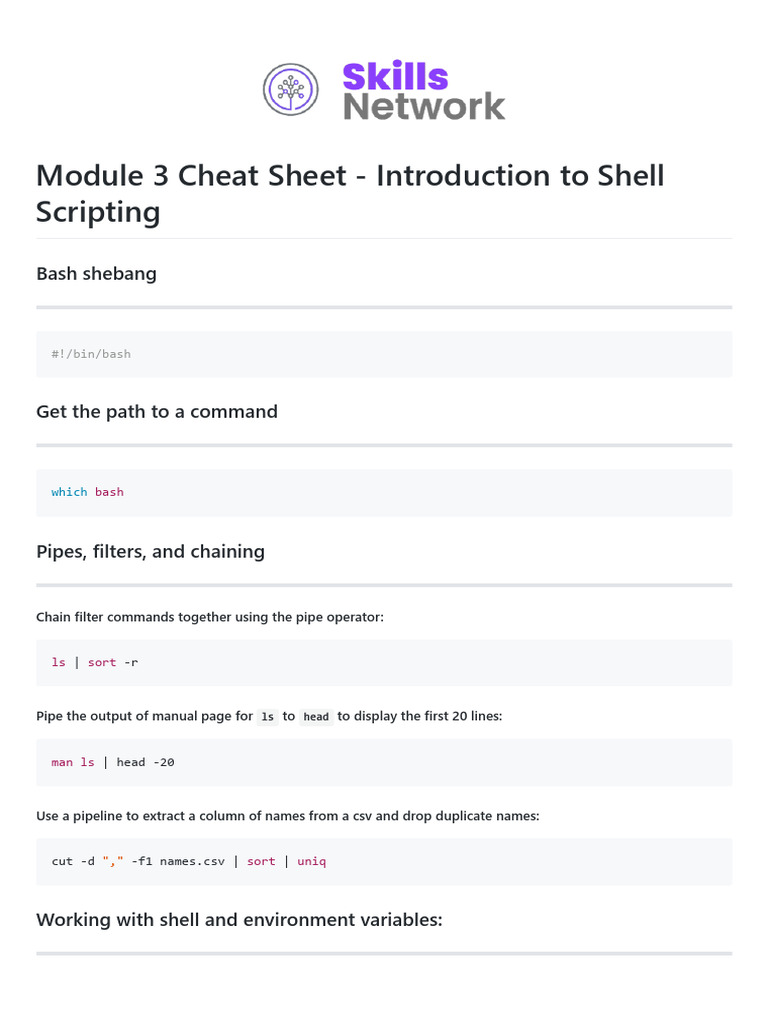Viewport: 768px width, 1024px height.
Task: Click the "Chain filter commands together" sentence
Action: (210, 617)
